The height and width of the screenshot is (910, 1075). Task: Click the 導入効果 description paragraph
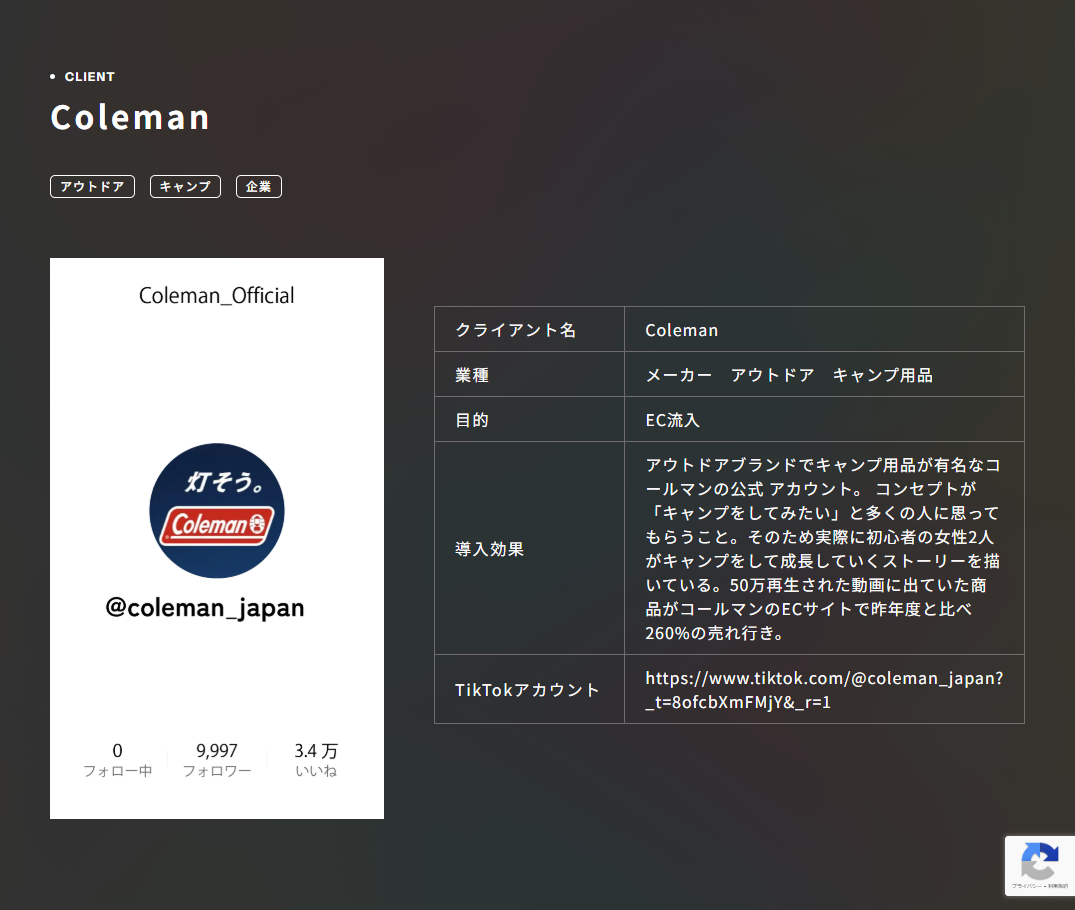coord(823,549)
